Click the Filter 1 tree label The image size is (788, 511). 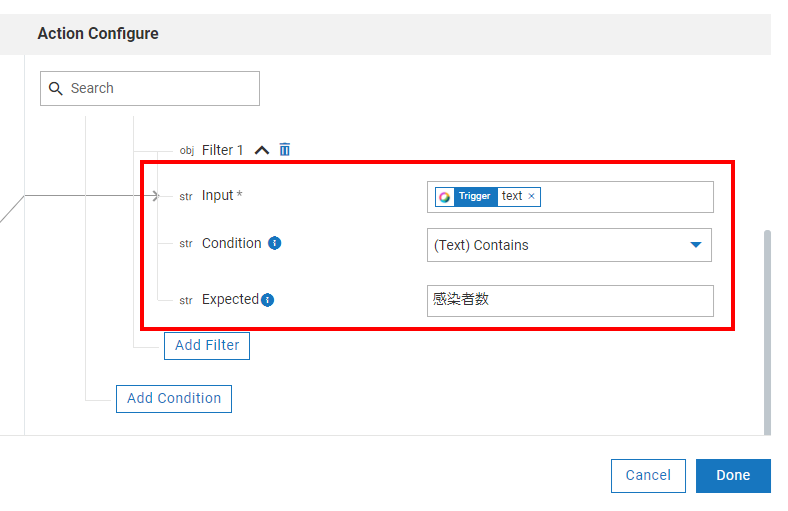coord(222,150)
